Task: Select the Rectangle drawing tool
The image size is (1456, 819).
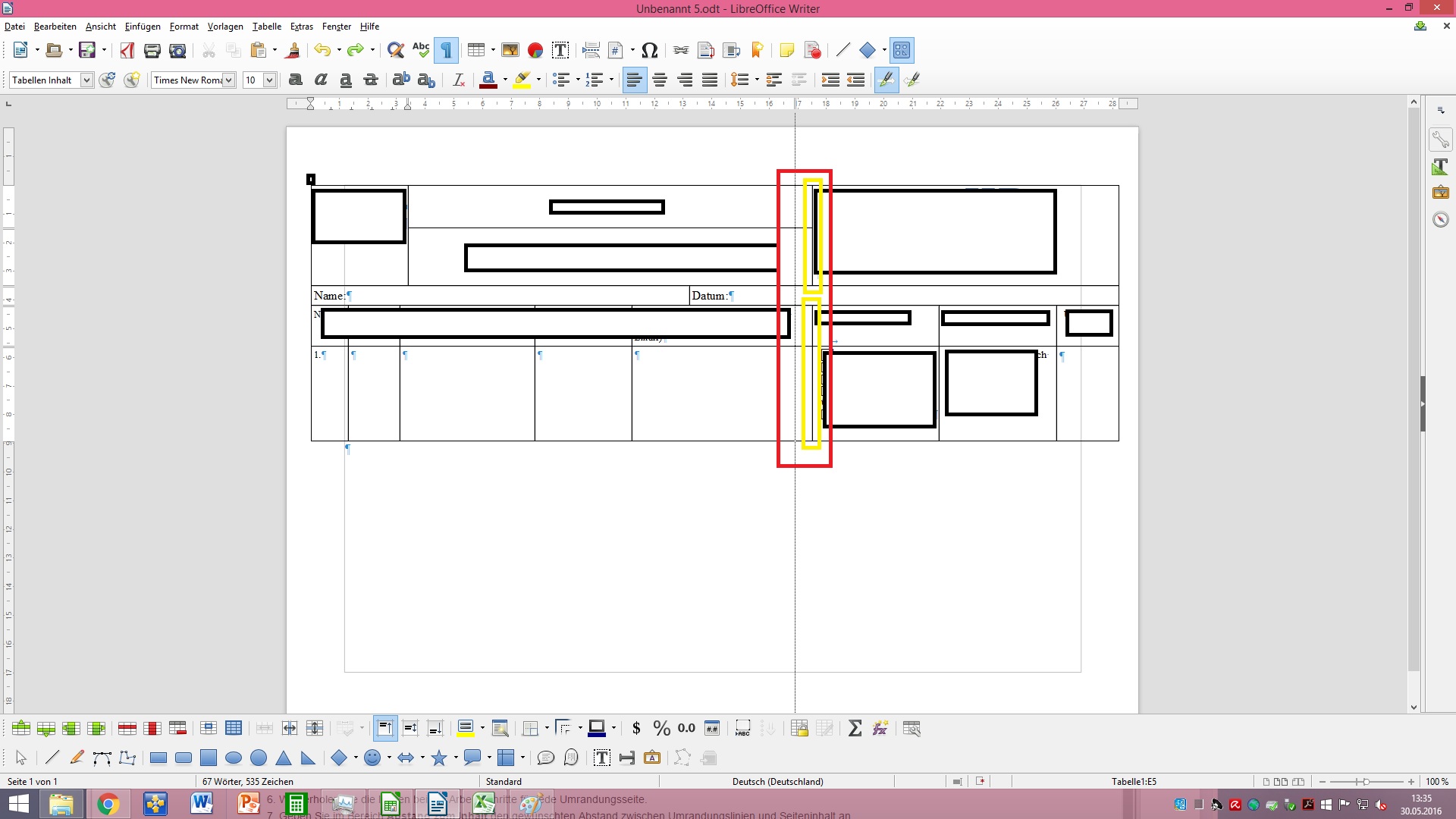Action: [158, 758]
